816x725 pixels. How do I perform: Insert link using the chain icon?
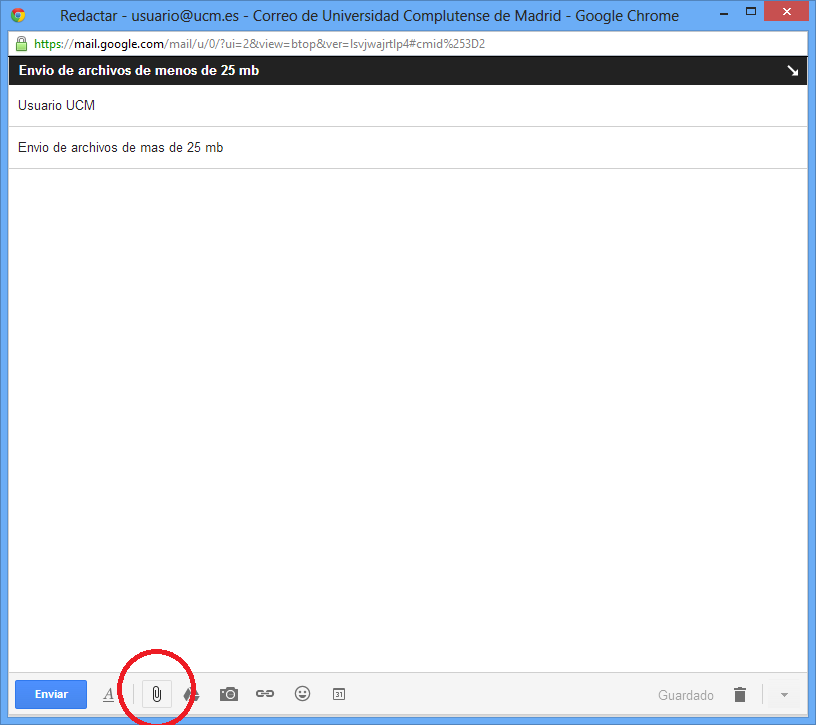pos(265,693)
